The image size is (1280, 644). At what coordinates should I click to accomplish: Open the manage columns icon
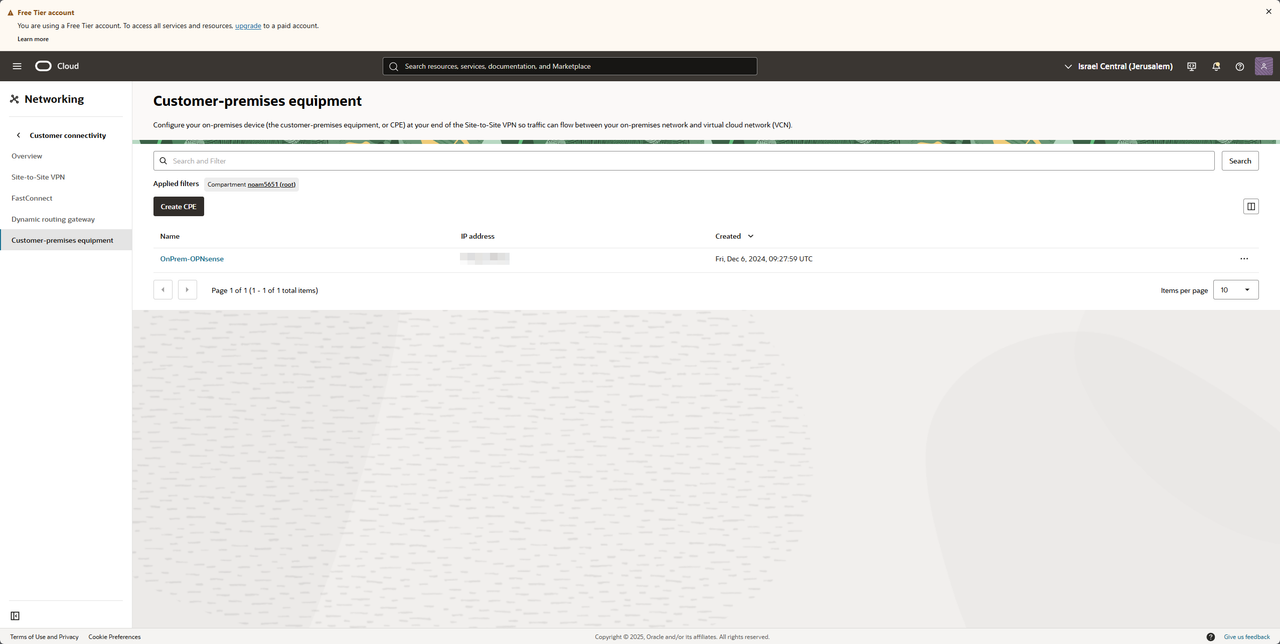coord(1250,206)
